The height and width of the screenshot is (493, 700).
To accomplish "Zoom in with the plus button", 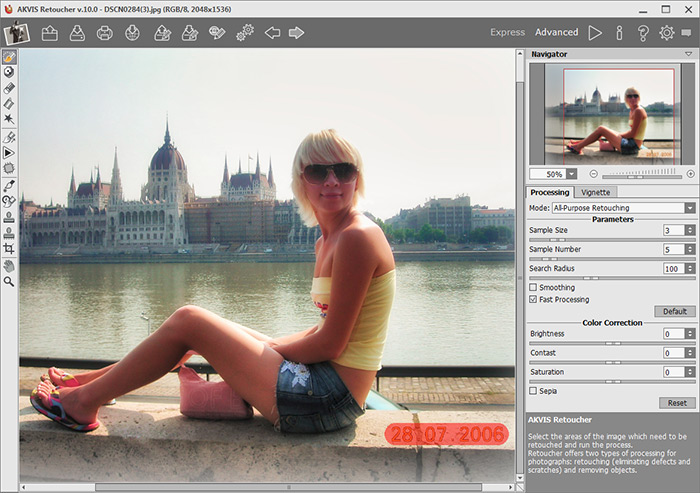I will [x=690, y=174].
